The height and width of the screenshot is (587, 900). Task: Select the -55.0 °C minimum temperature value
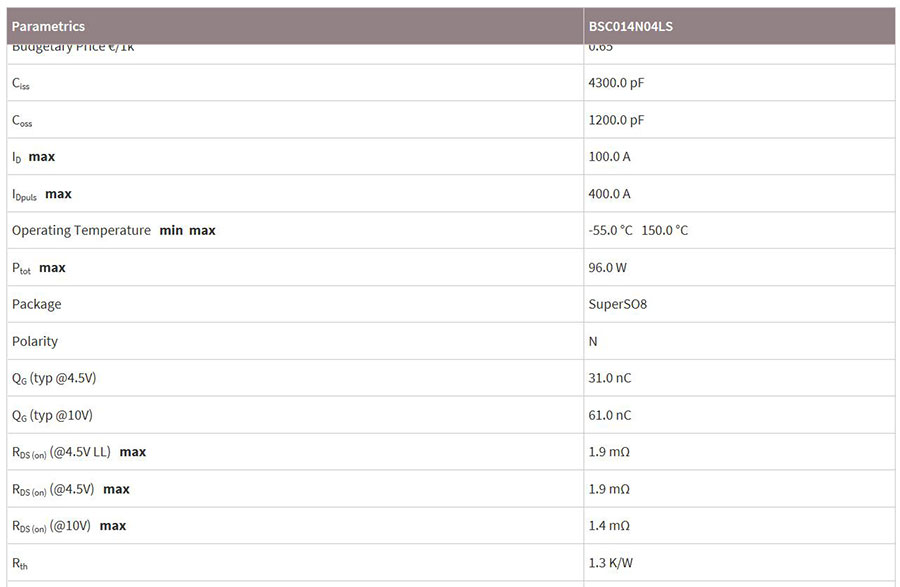click(610, 230)
